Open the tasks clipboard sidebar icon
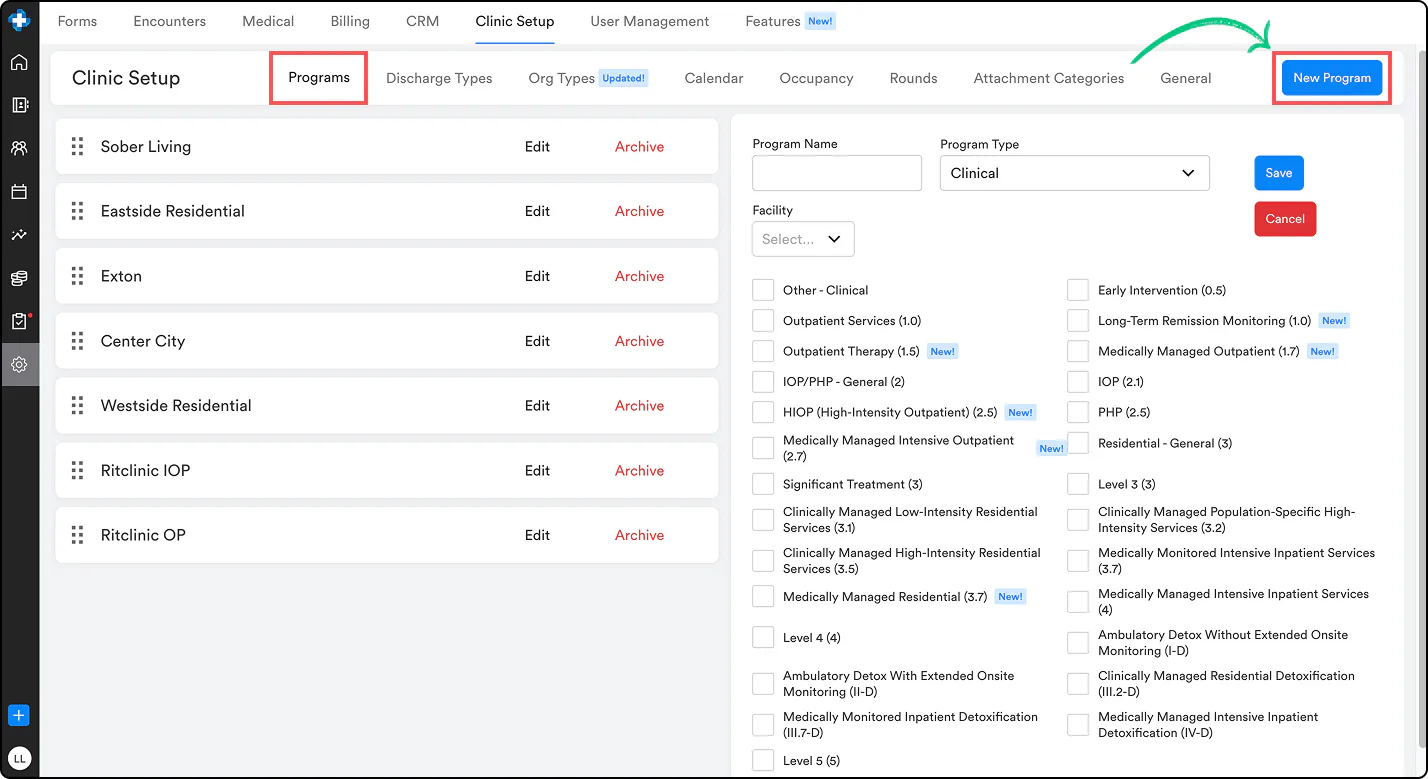The height and width of the screenshot is (779, 1428). click(x=19, y=321)
